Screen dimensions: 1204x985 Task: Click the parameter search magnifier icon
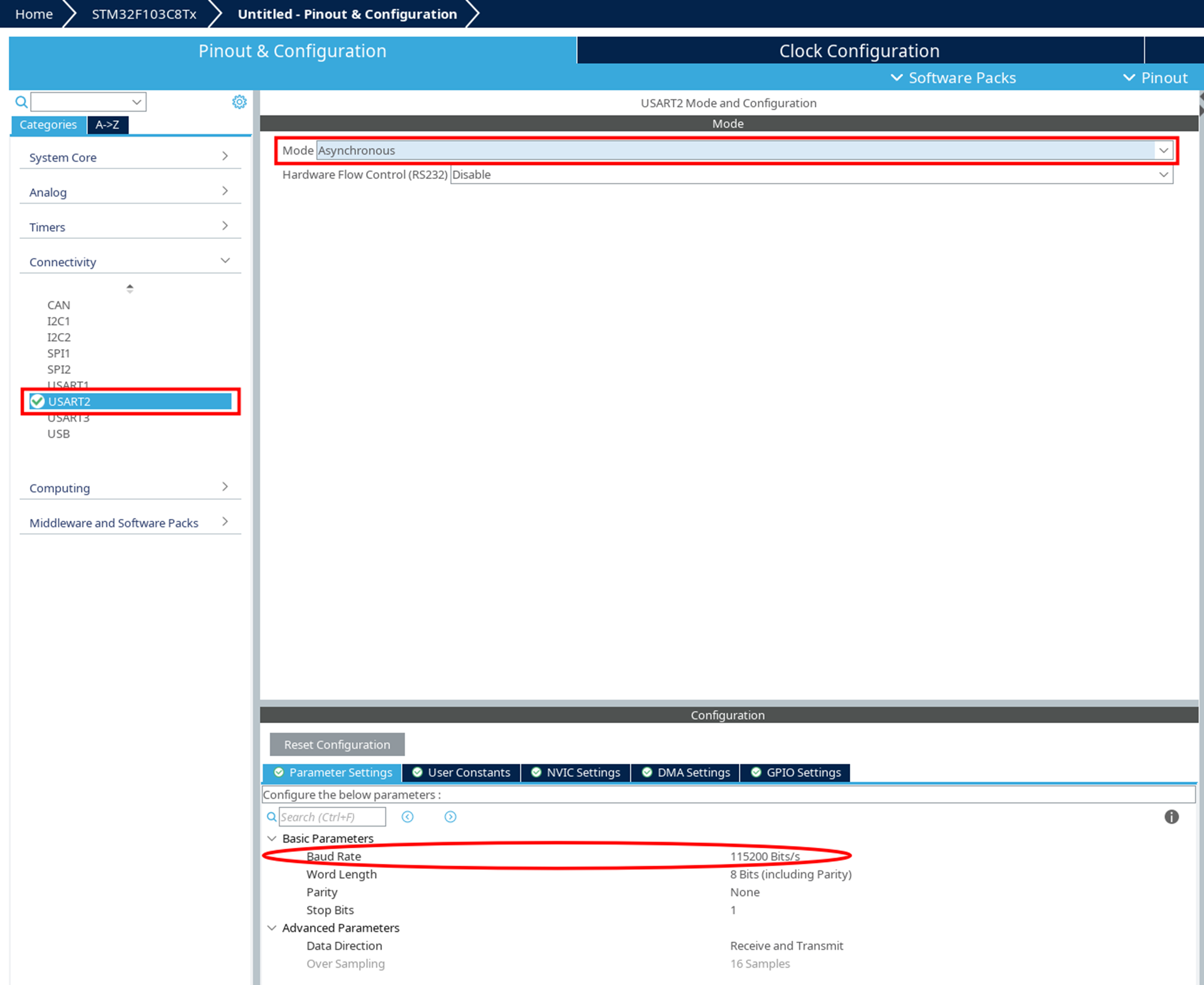(272, 817)
